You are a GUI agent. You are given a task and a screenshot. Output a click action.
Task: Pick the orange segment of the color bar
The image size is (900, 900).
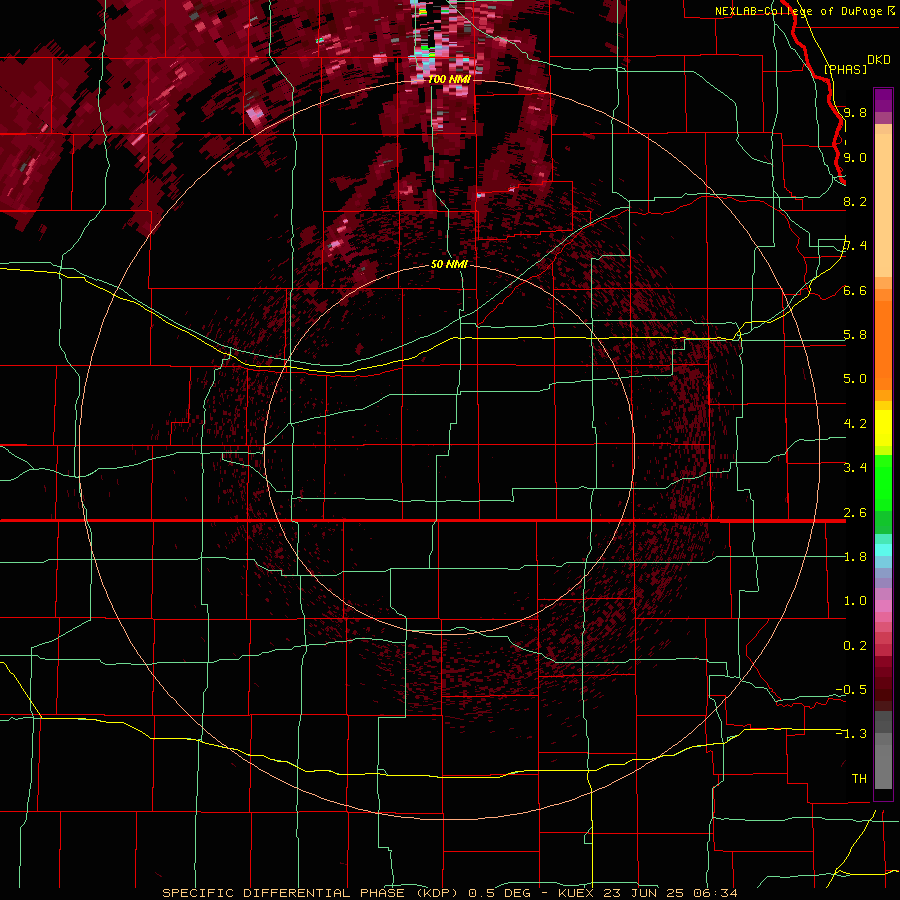point(883,344)
